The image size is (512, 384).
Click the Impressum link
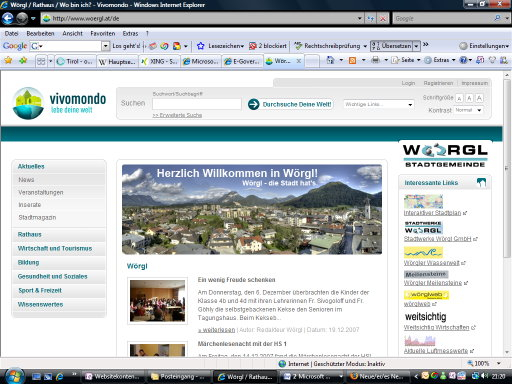[475, 83]
